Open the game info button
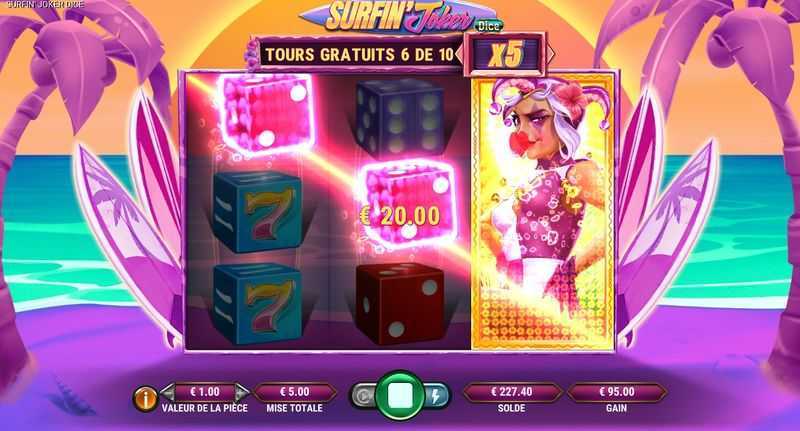This screenshot has height=431, width=800. [x=144, y=399]
